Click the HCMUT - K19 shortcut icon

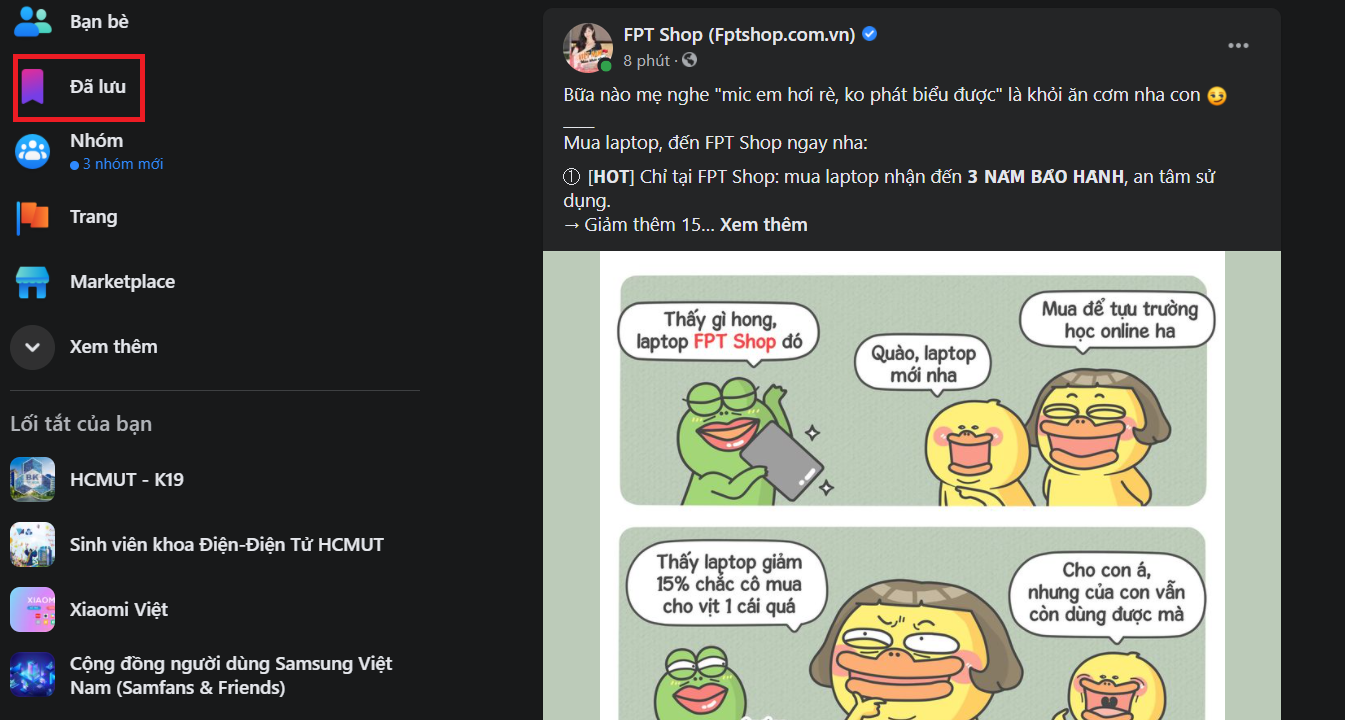[33, 480]
